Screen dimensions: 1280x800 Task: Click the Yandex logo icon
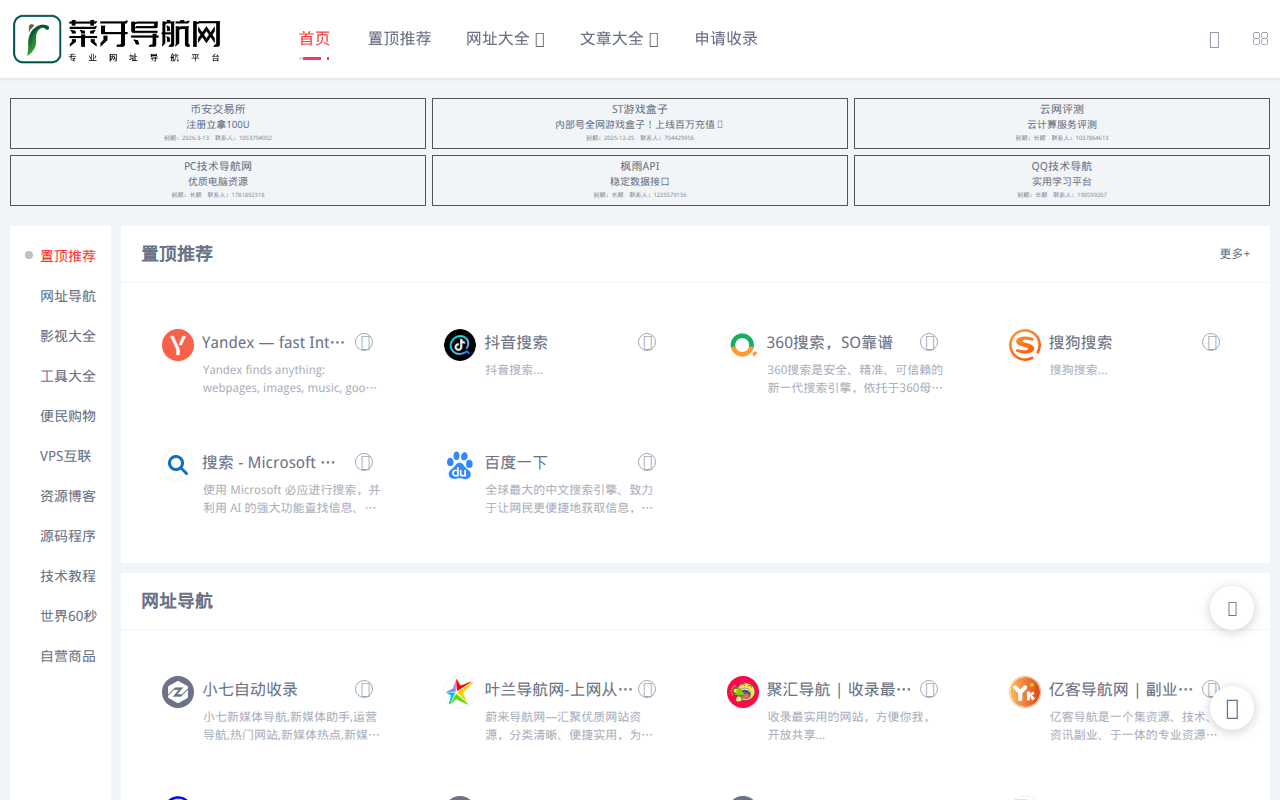177,344
